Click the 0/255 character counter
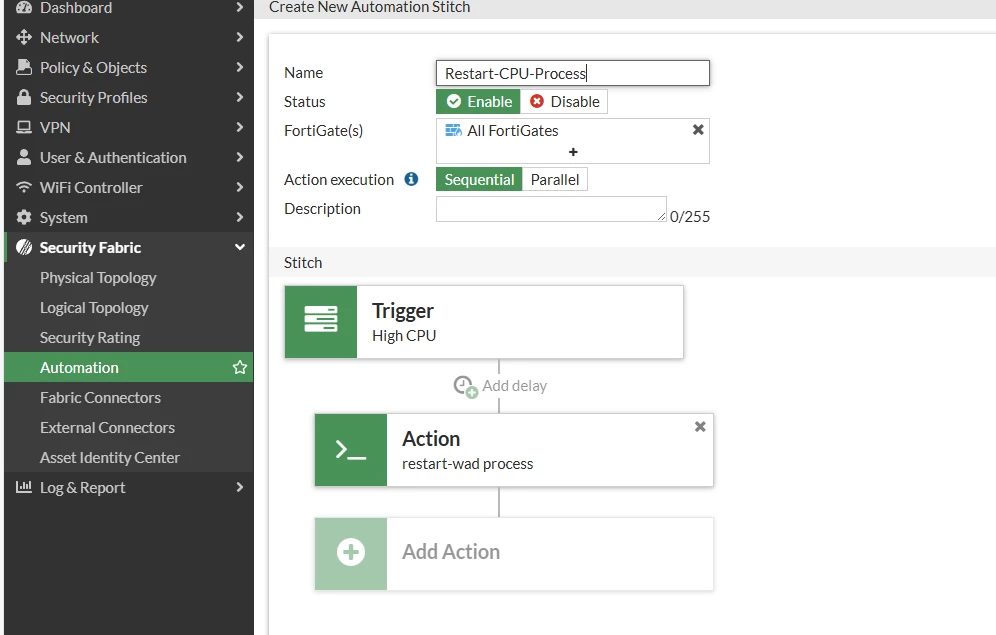Screen dimensions: 996x635 [690, 217]
